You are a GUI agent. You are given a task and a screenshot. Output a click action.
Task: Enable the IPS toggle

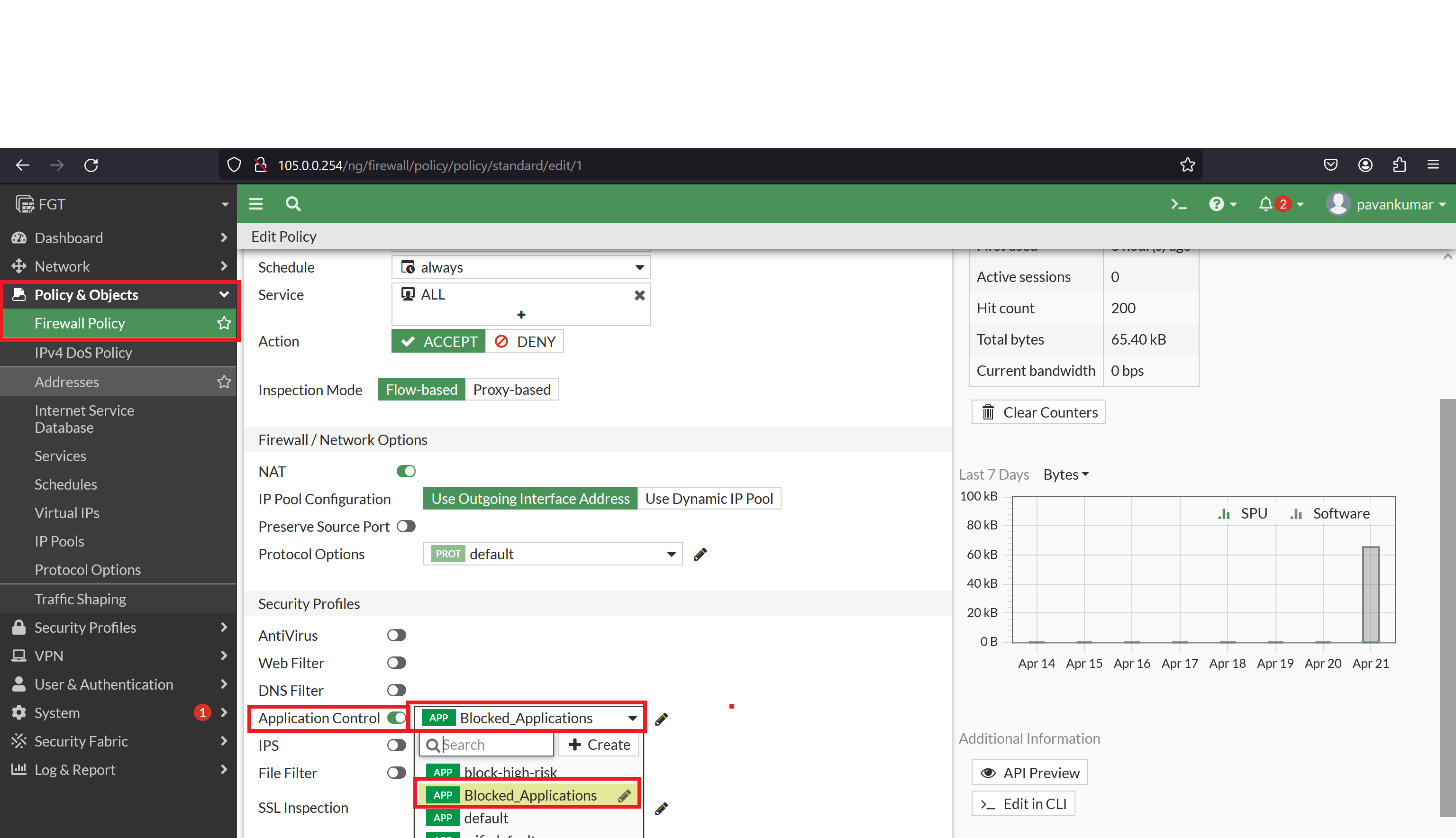click(x=397, y=745)
